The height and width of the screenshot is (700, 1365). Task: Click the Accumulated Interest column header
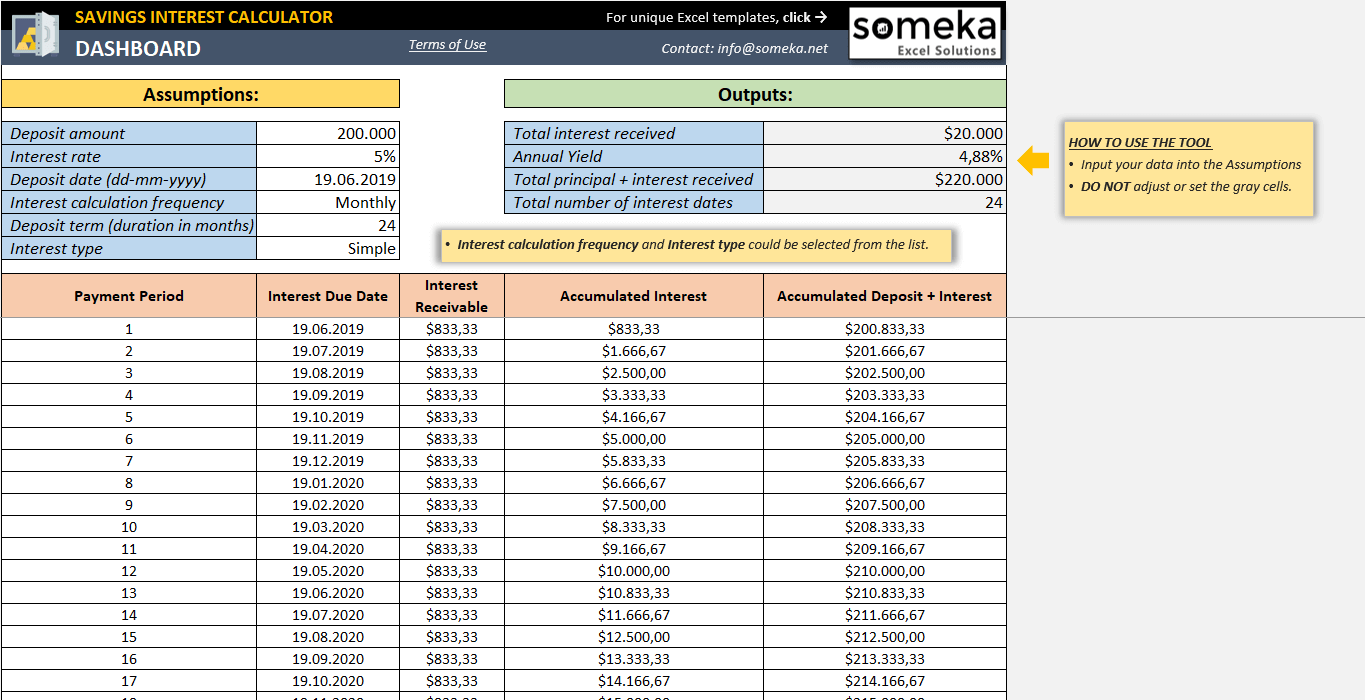[633, 296]
